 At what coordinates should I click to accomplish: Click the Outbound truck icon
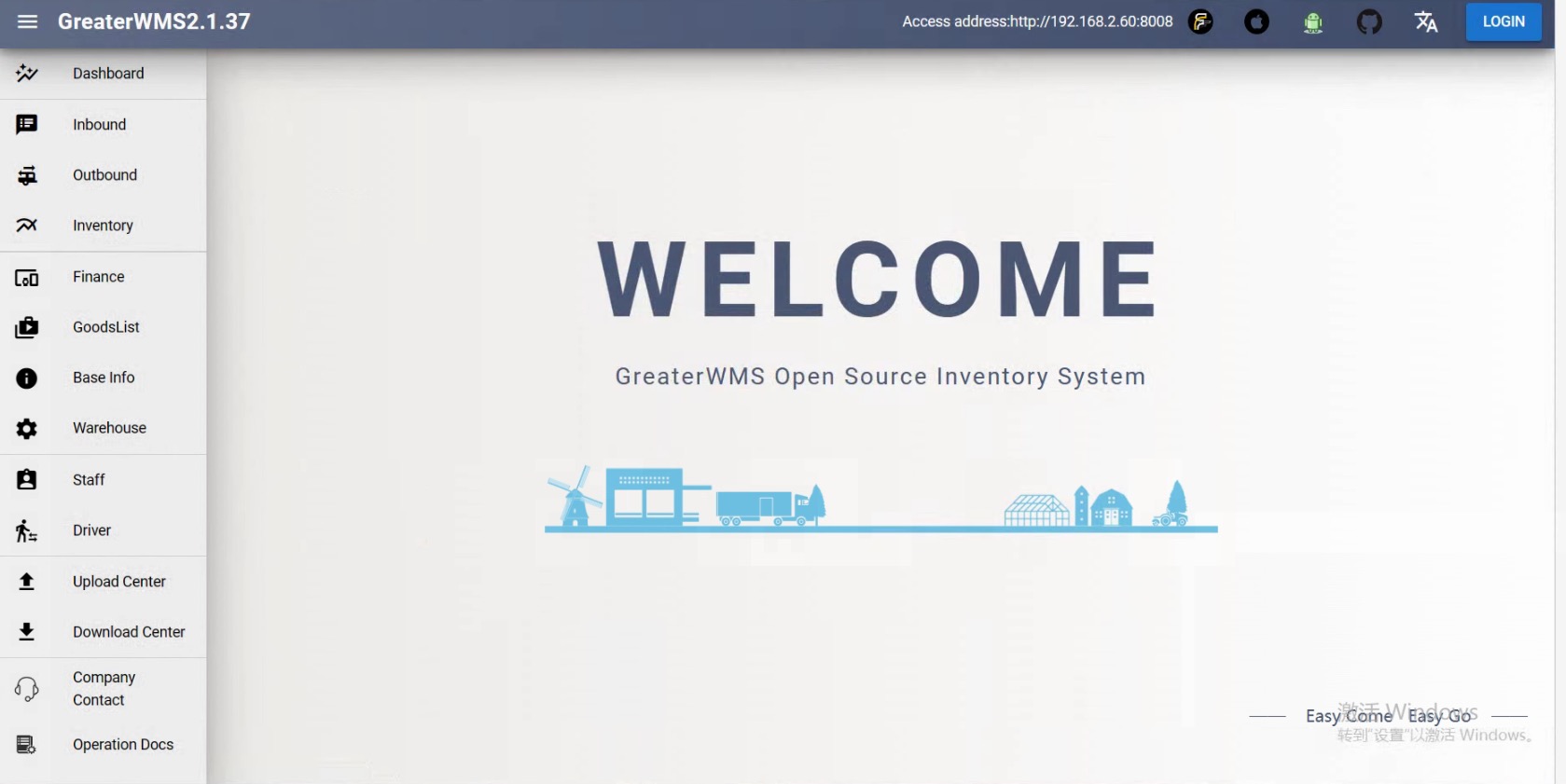pyautogui.click(x=27, y=175)
